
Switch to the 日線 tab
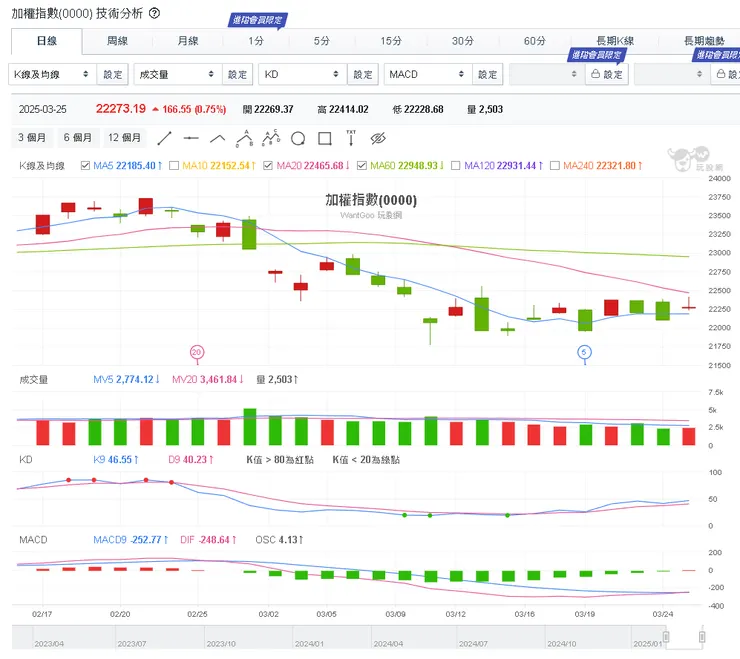pyautogui.click(x=47, y=41)
